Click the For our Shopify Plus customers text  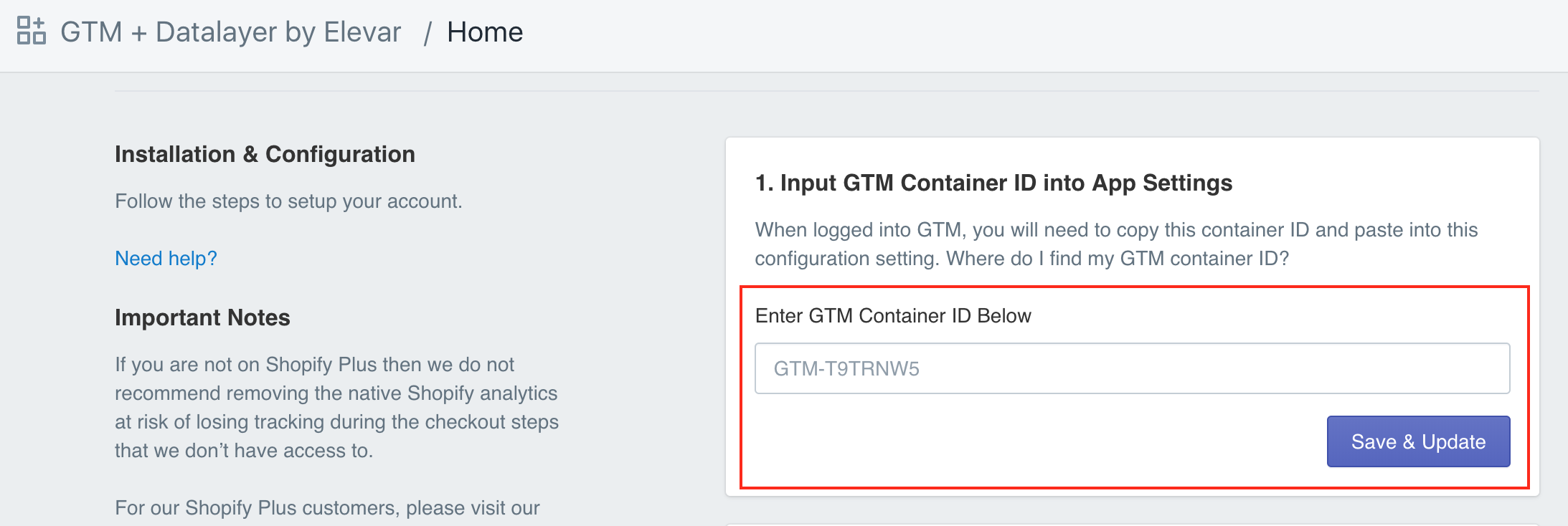point(327,508)
